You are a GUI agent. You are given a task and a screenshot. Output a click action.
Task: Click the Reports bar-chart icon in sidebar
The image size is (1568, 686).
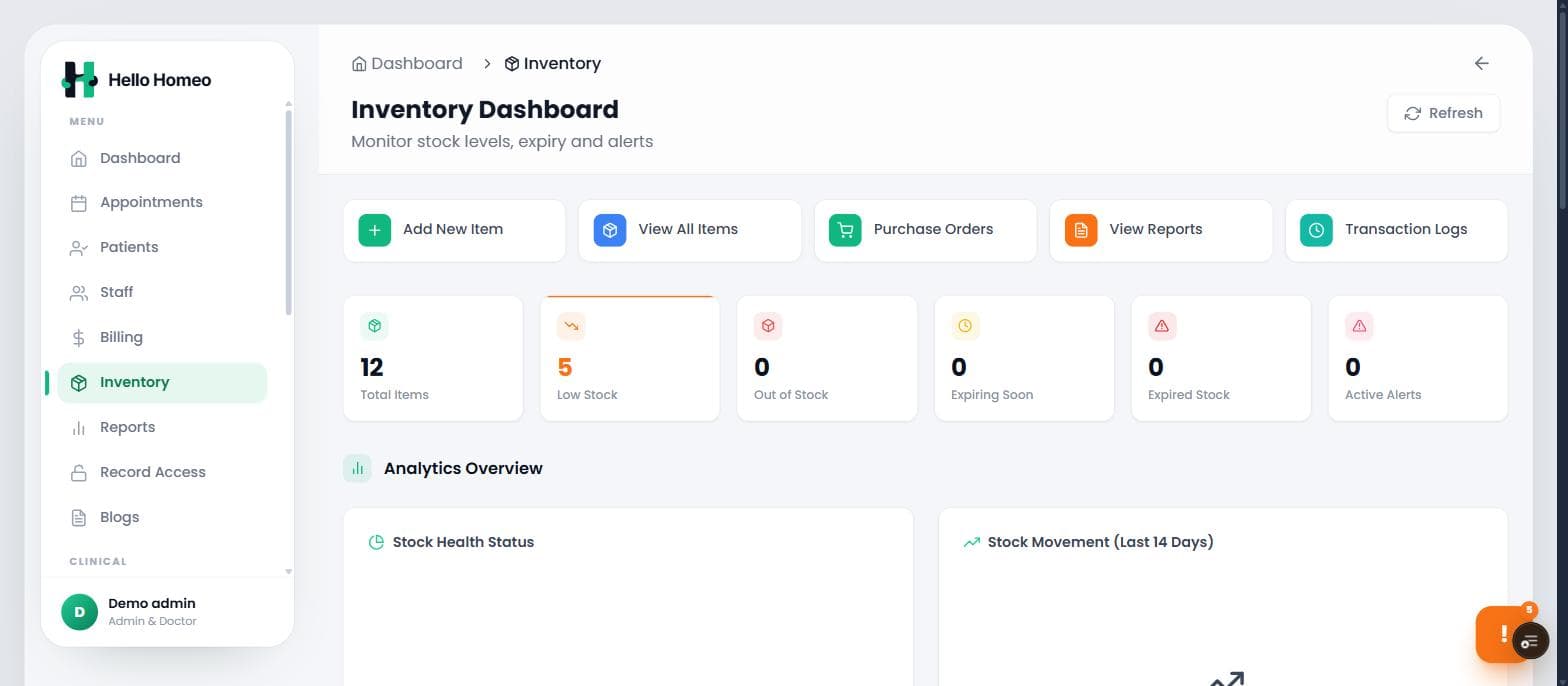tap(79, 428)
